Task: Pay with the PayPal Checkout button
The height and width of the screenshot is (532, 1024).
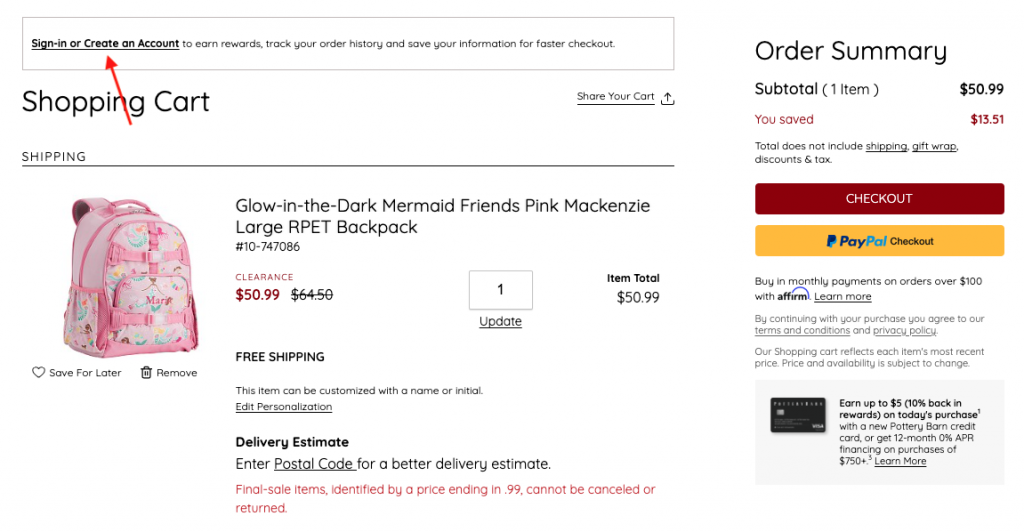Action: (x=879, y=241)
